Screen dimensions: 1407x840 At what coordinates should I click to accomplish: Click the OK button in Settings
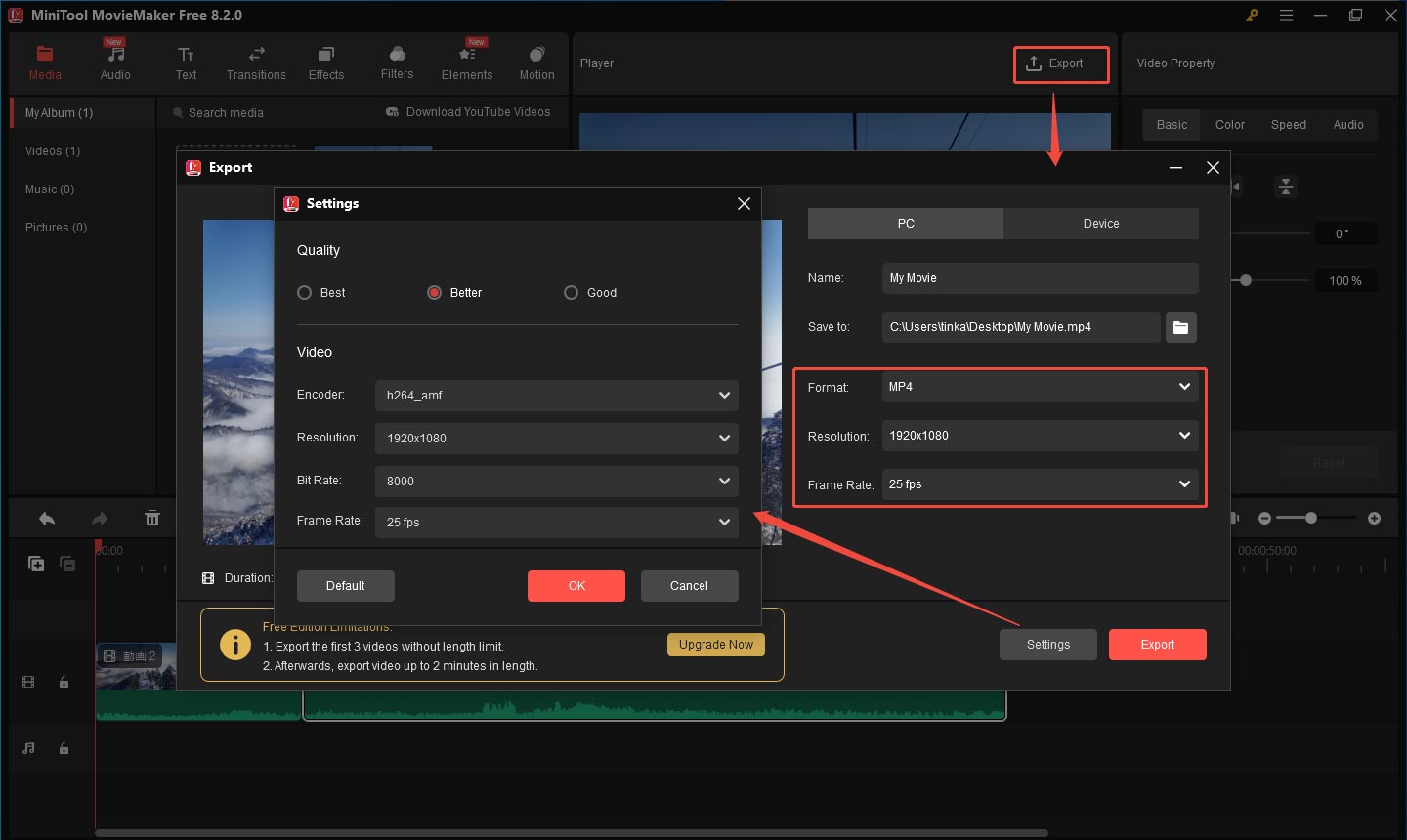coord(576,586)
